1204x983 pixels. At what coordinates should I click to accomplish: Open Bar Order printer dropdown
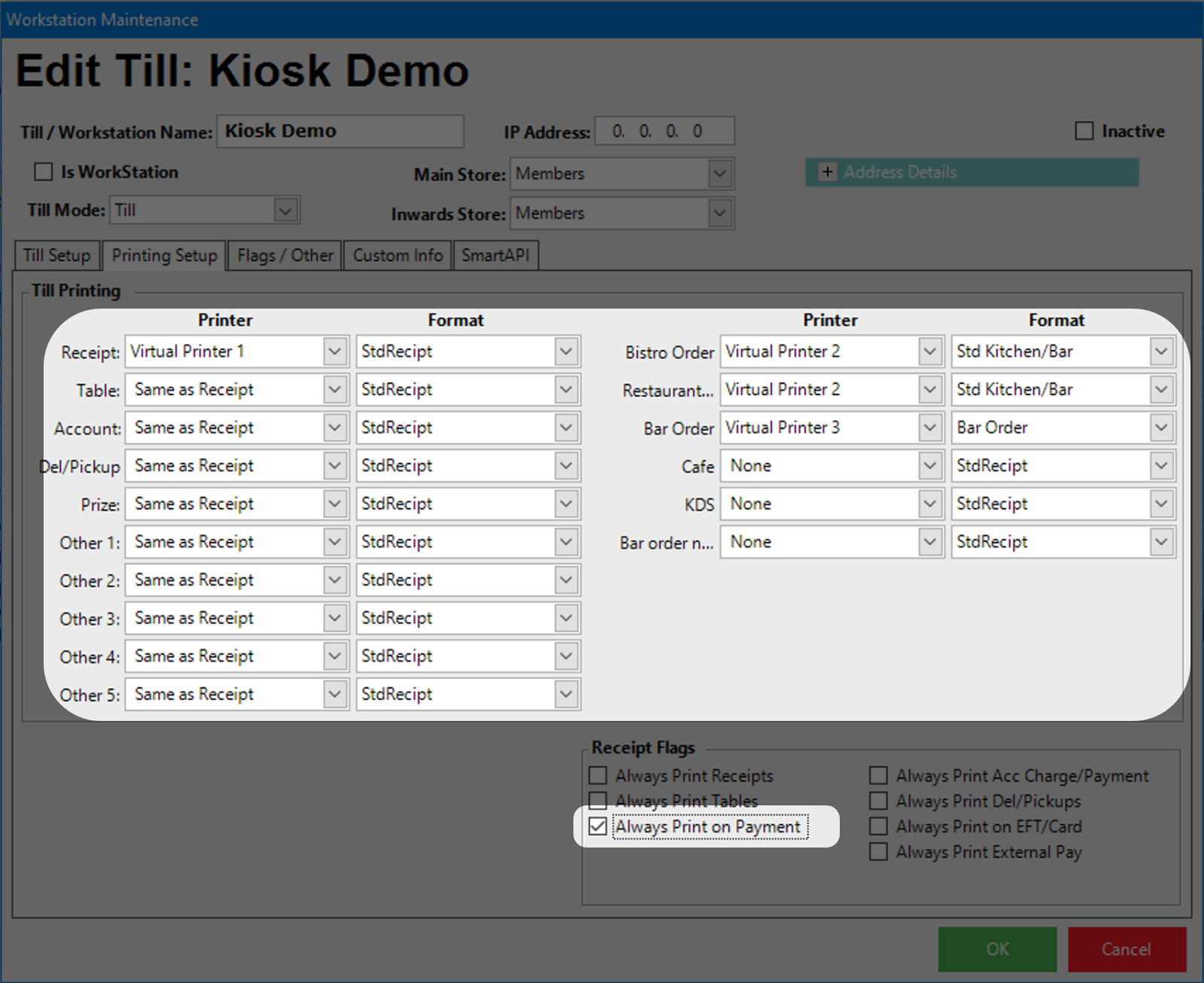pyautogui.click(x=930, y=428)
